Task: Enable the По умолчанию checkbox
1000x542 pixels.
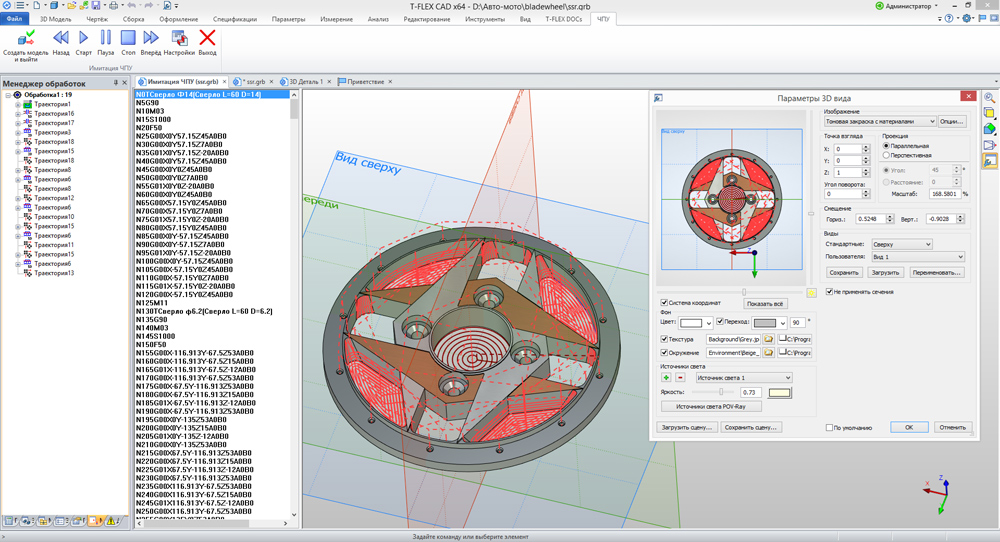Action: 830,427
